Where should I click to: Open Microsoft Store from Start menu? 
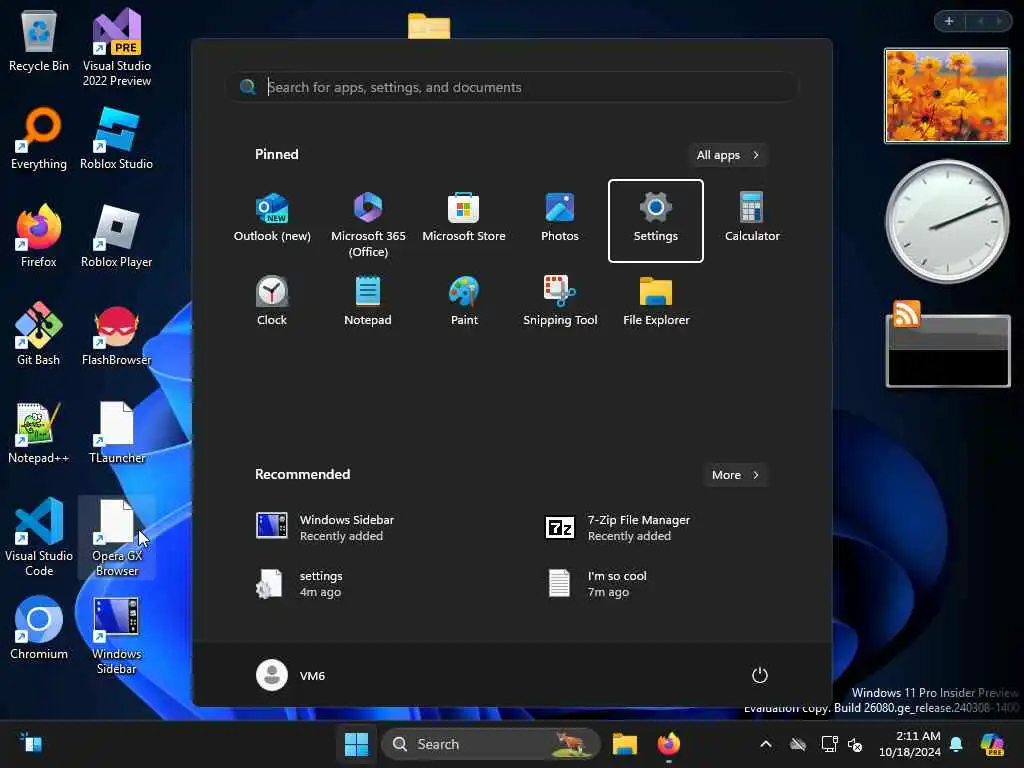click(464, 219)
